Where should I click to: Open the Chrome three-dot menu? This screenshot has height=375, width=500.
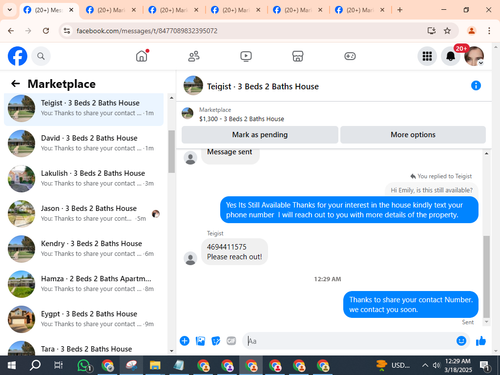click(489, 31)
